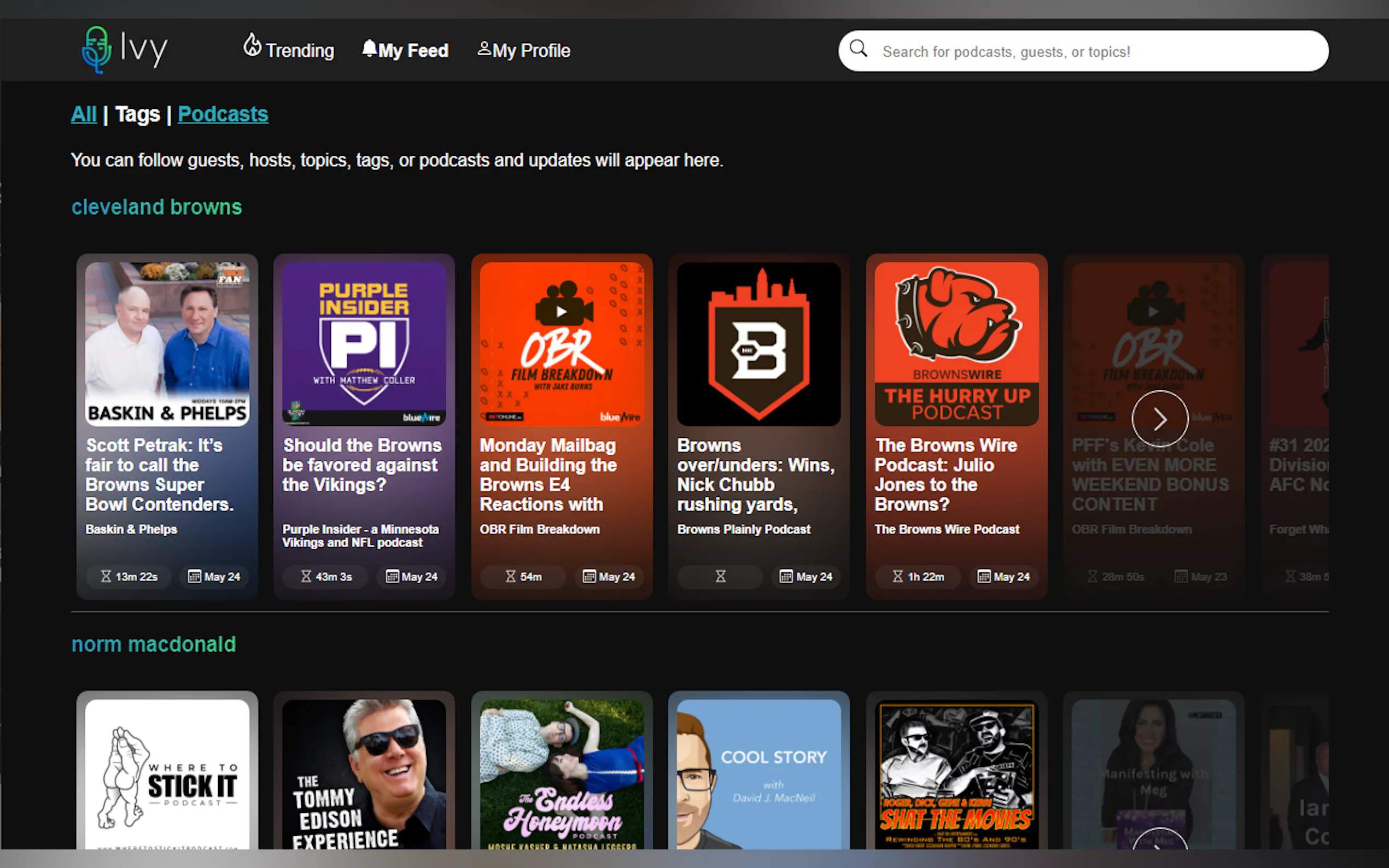Open the OBR Film Breakdown Monday Mailbag thumbnail
This screenshot has height=868, width=1389.
pos(562,344)
